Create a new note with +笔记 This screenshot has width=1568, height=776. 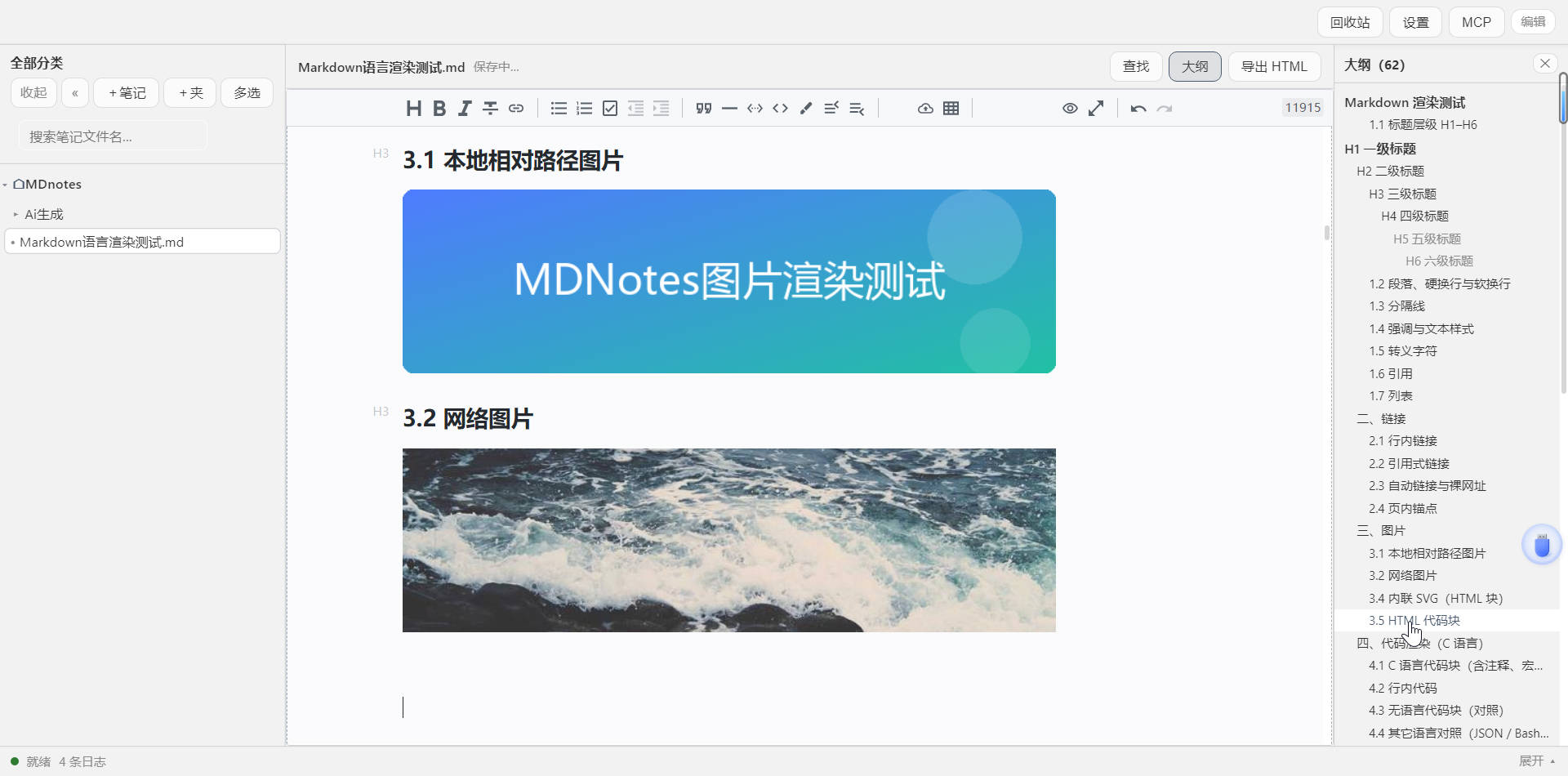pyautogui.click(x=127, y=92)
